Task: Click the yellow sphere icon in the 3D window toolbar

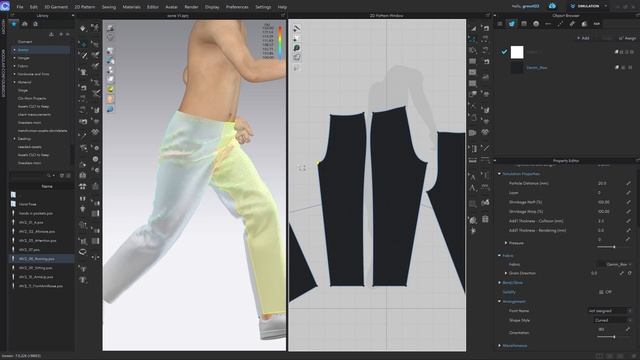Action: [x=110, y=89]
